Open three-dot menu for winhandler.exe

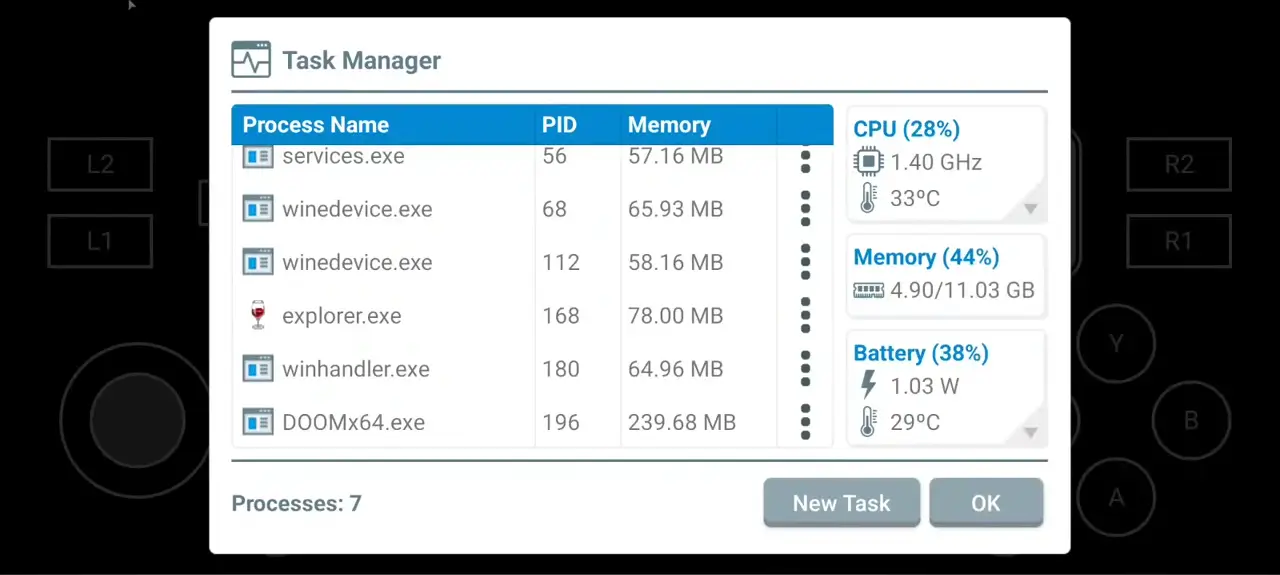805,369
